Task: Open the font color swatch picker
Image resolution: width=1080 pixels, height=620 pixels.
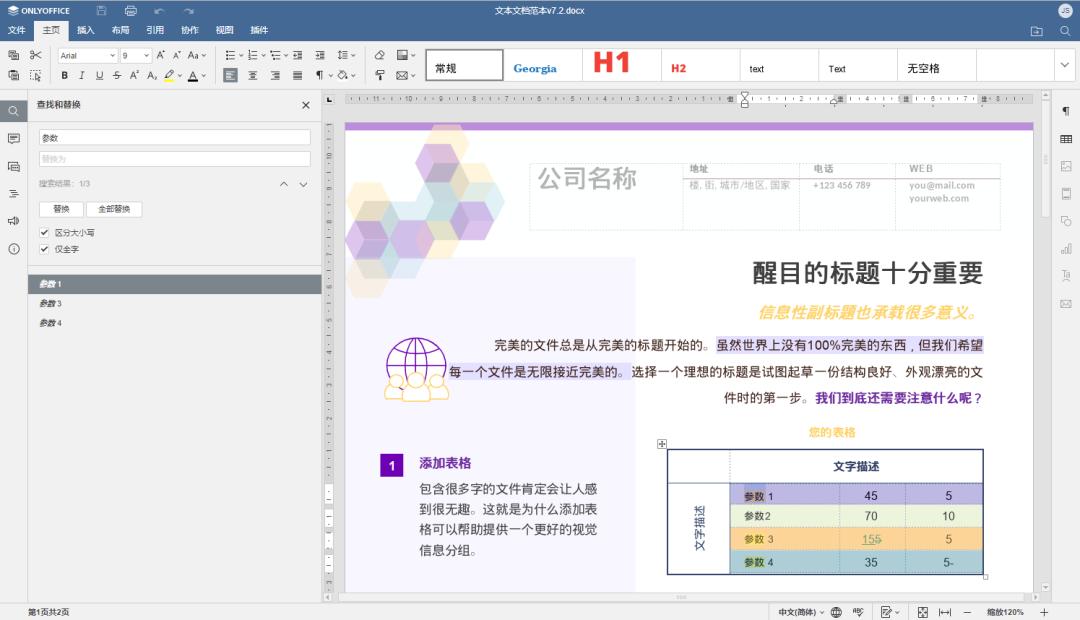Action: [x=204, y=75]
